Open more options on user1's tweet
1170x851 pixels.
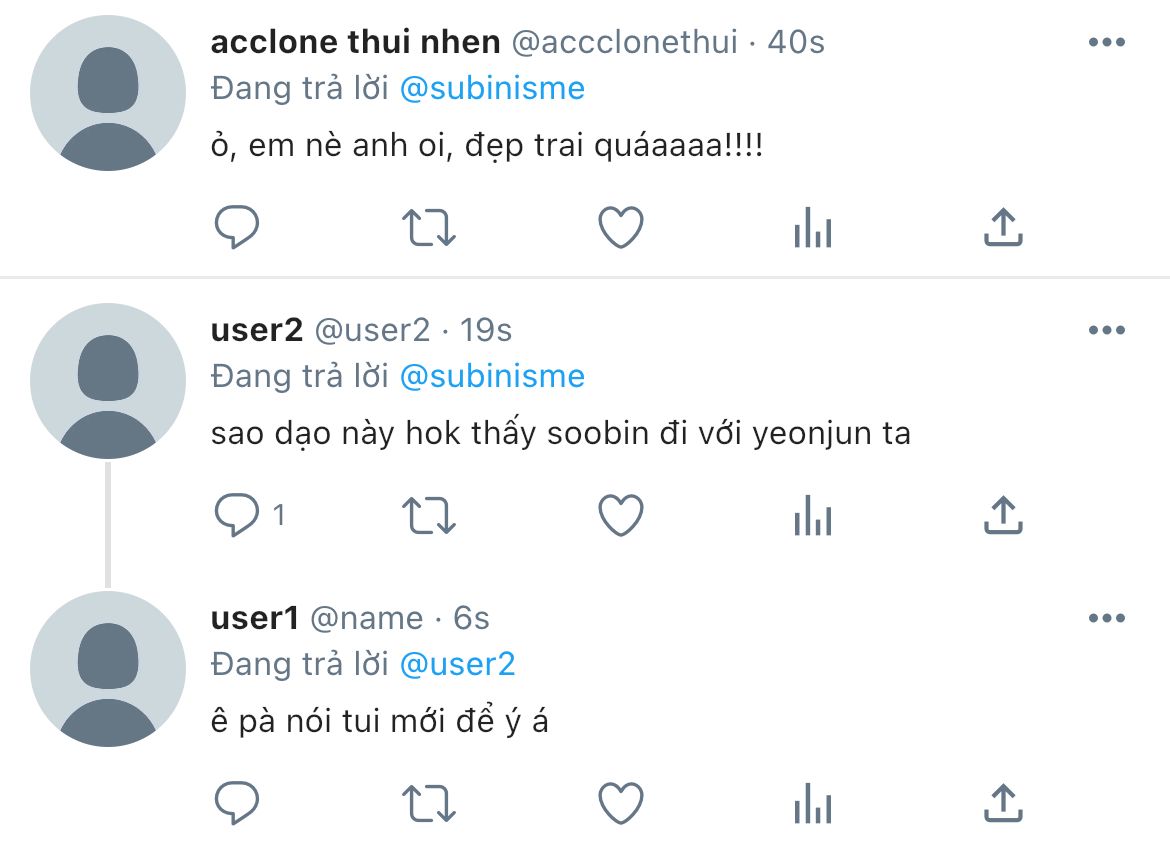(x=1106, y=619)
